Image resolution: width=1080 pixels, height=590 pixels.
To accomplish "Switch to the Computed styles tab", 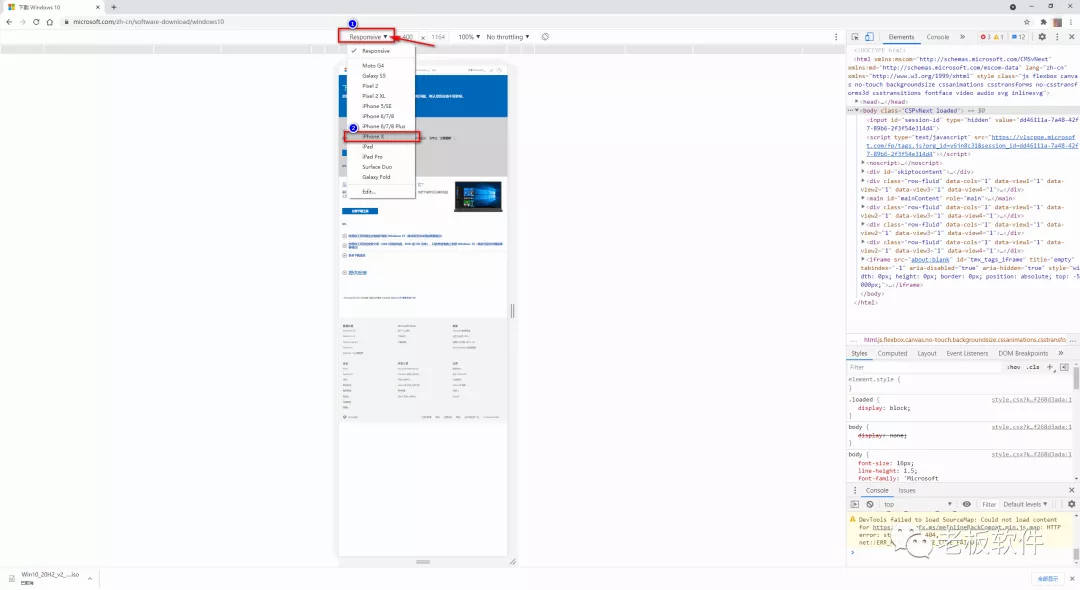I will (x=891, y=352).
